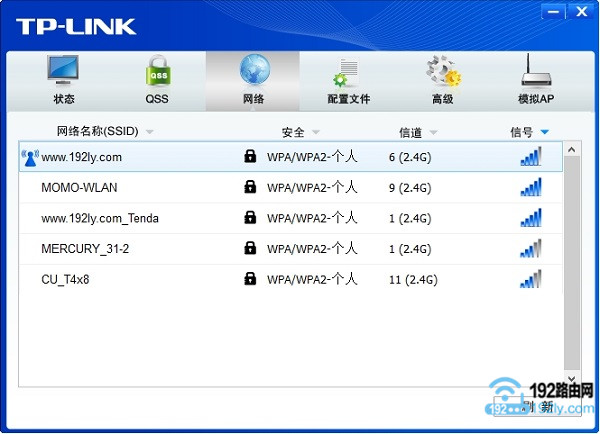
Task: Click the 安全 column header text
Action: [293, 132]
